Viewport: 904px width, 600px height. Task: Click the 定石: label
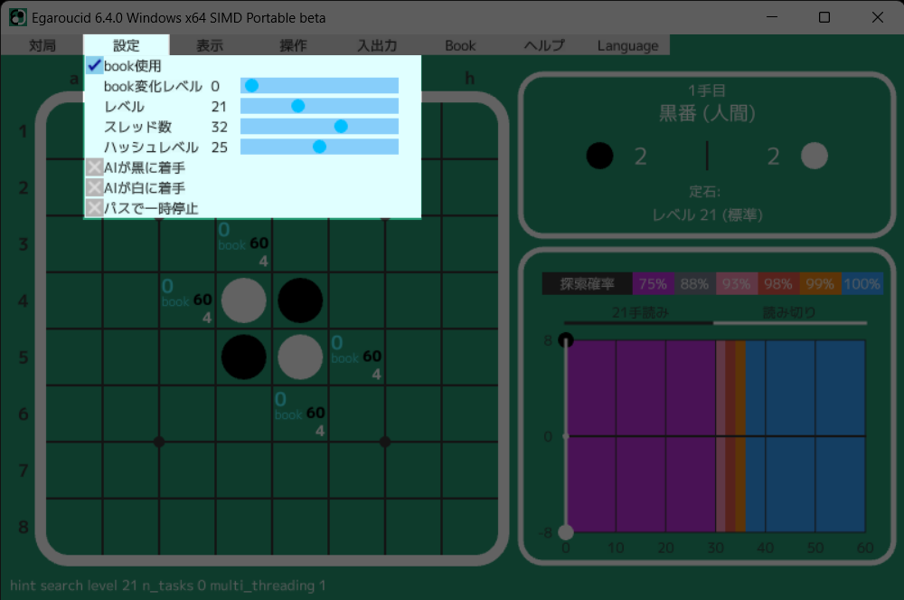click(x=705, y=191)
